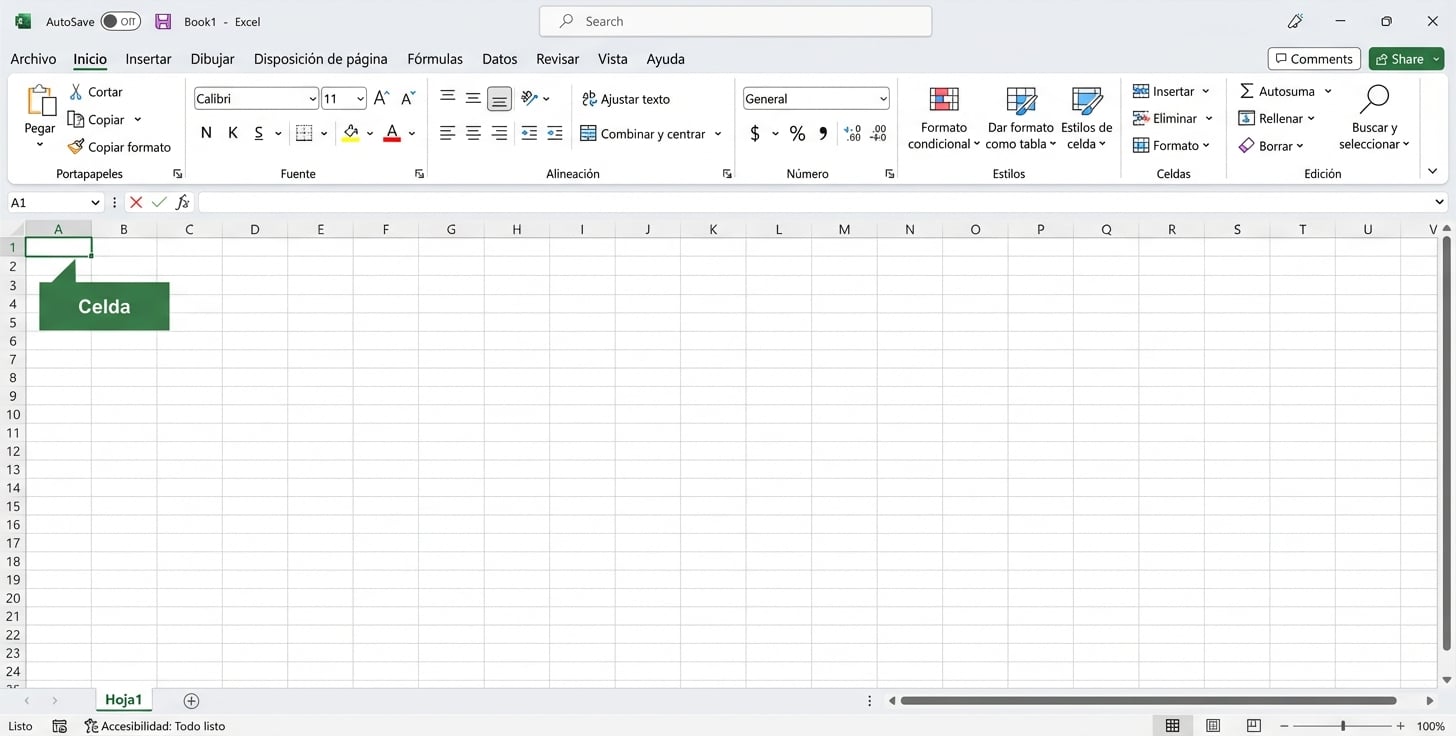Switch to the Fórmulas tab
1456x736 pixels.
point(435,59)
